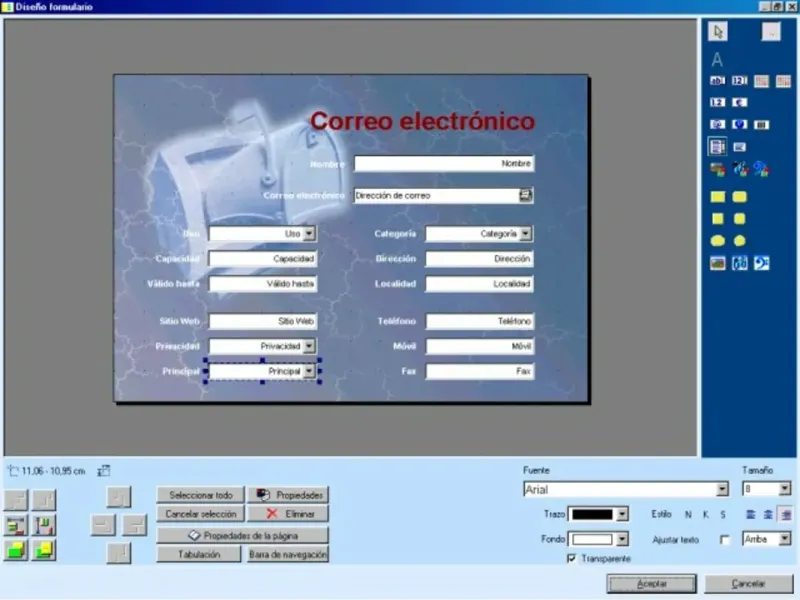Open the Fuente font dropdown
The image size is (800, 600).
click(x=722, y=489)
